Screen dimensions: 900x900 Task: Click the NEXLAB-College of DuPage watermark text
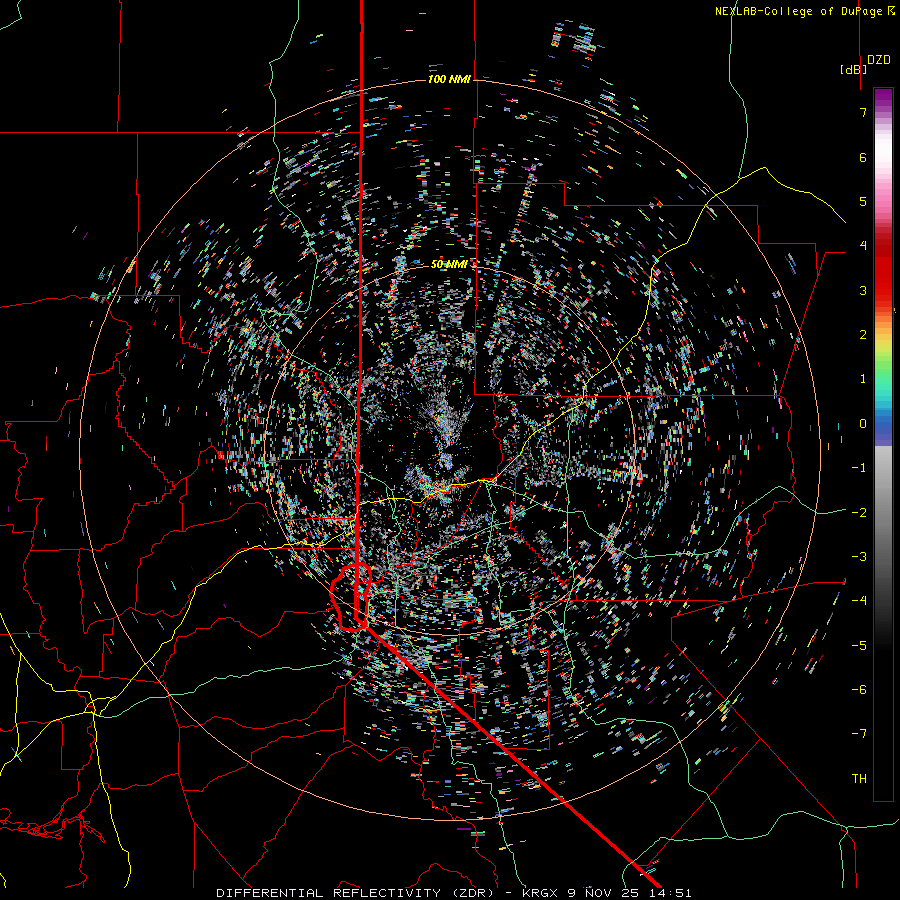[804, 11]
